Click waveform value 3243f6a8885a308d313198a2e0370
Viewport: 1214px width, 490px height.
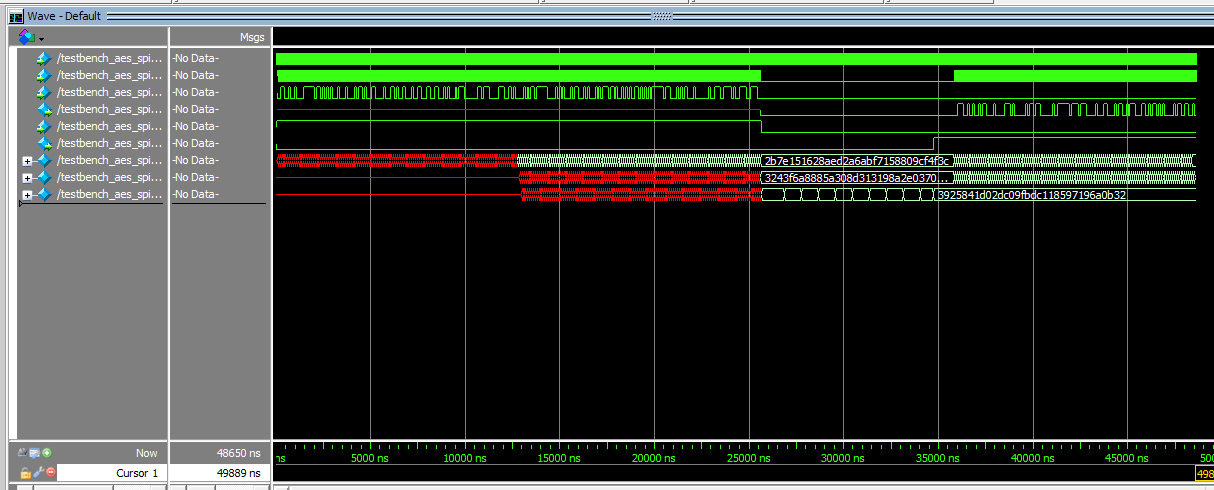(x=855, y=178)
